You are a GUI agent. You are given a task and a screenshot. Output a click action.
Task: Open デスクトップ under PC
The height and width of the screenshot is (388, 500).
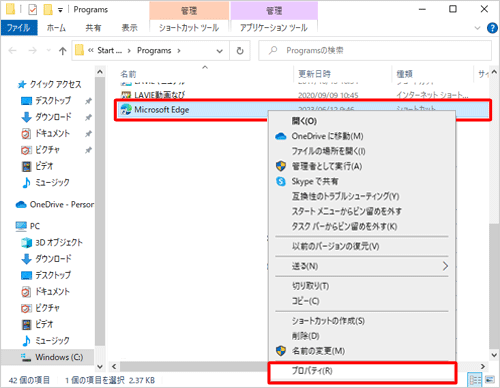click(x=46, y=275)
